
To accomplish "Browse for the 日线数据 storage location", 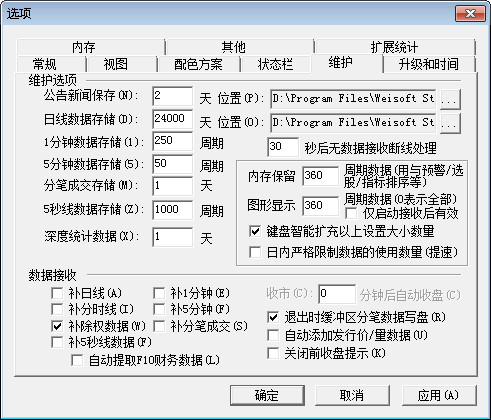I will point(450,123).
